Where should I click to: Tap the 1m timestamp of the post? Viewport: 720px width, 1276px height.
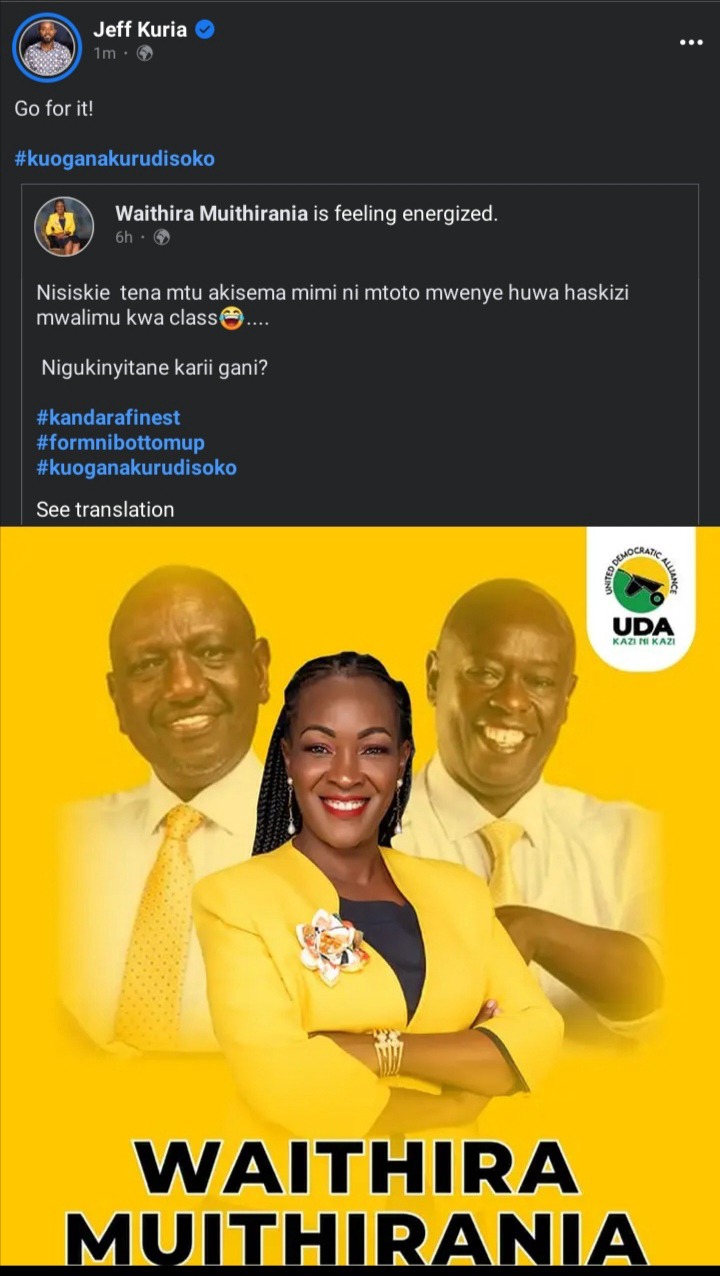pos(104,53)
